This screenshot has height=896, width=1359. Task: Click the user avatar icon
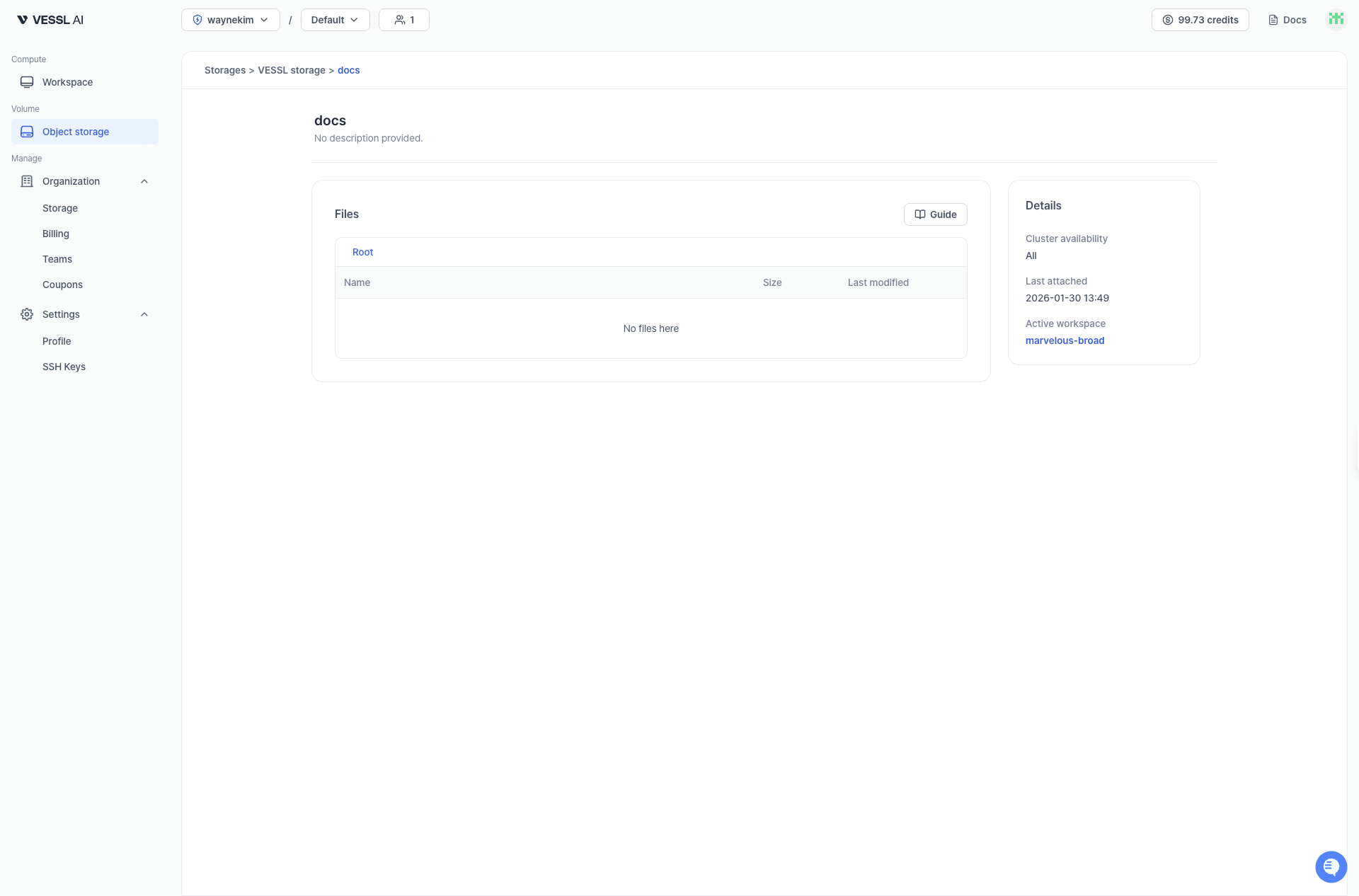click(x=1336, y=19)
